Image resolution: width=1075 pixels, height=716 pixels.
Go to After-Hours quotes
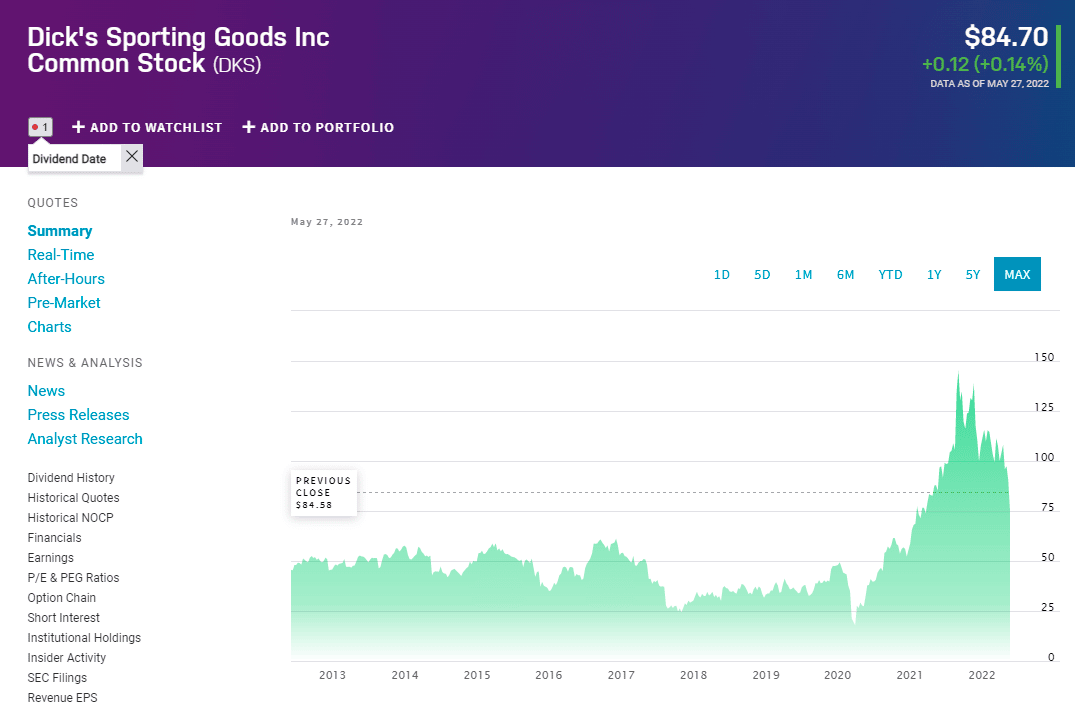click(66, 279)
